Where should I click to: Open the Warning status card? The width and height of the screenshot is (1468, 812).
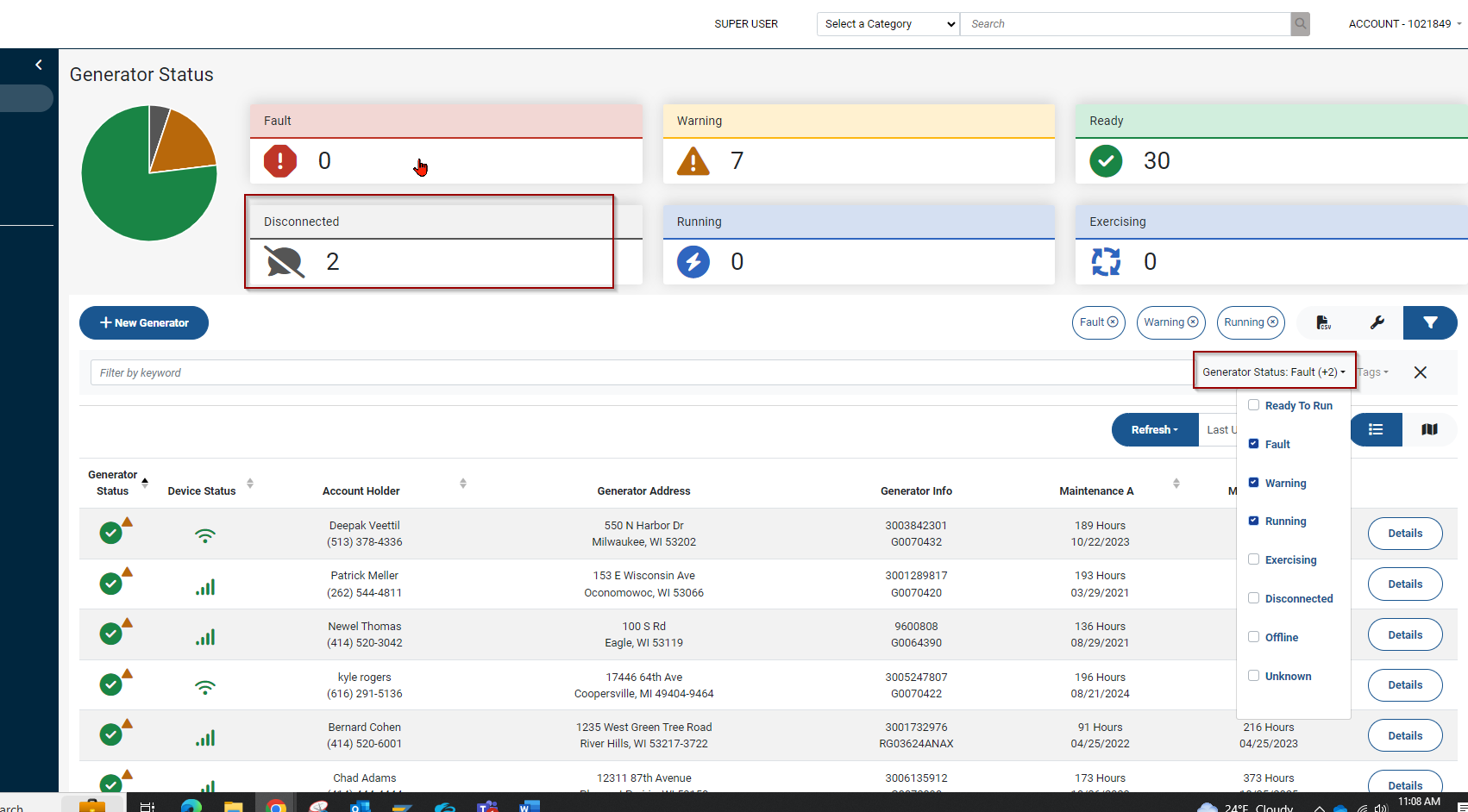pyautogui.click(x=859, y=144)
